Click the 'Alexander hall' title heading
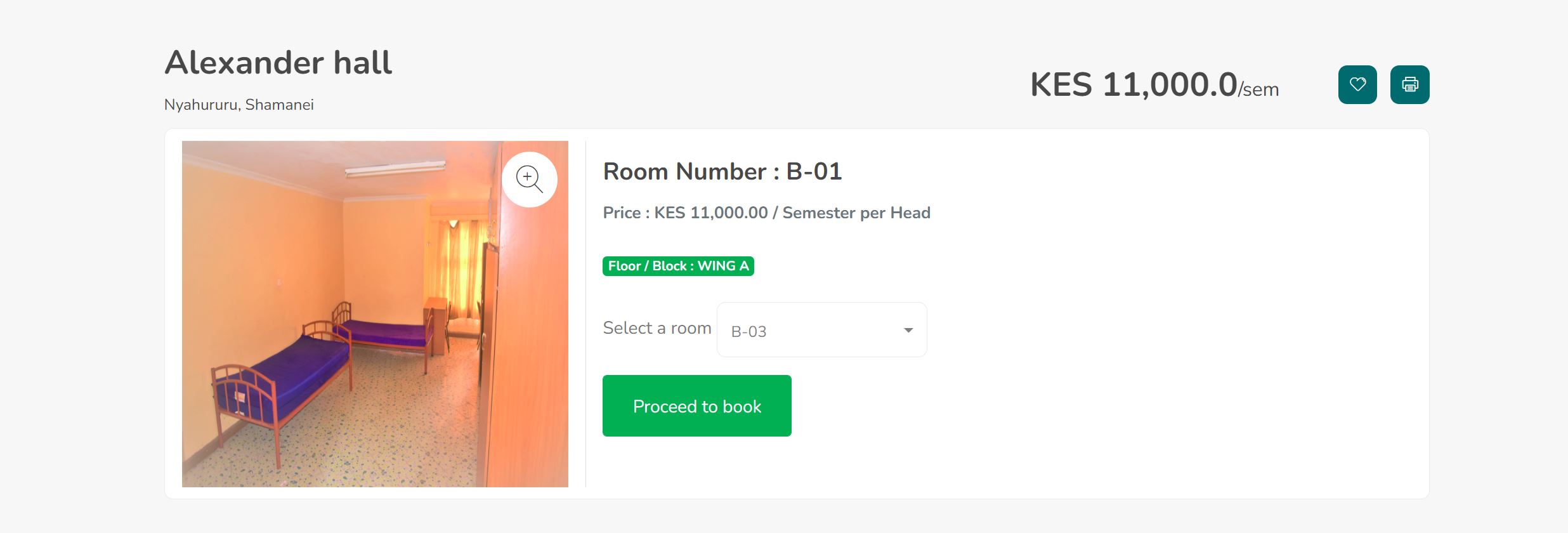 [x=278, y=63]
